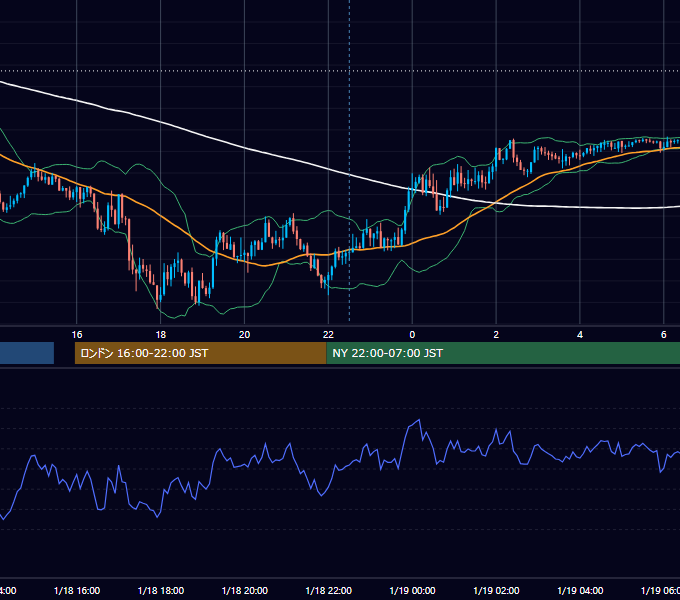
Task: Click the '6' hour label on the upper axis
Action: [x=664, y=335]
